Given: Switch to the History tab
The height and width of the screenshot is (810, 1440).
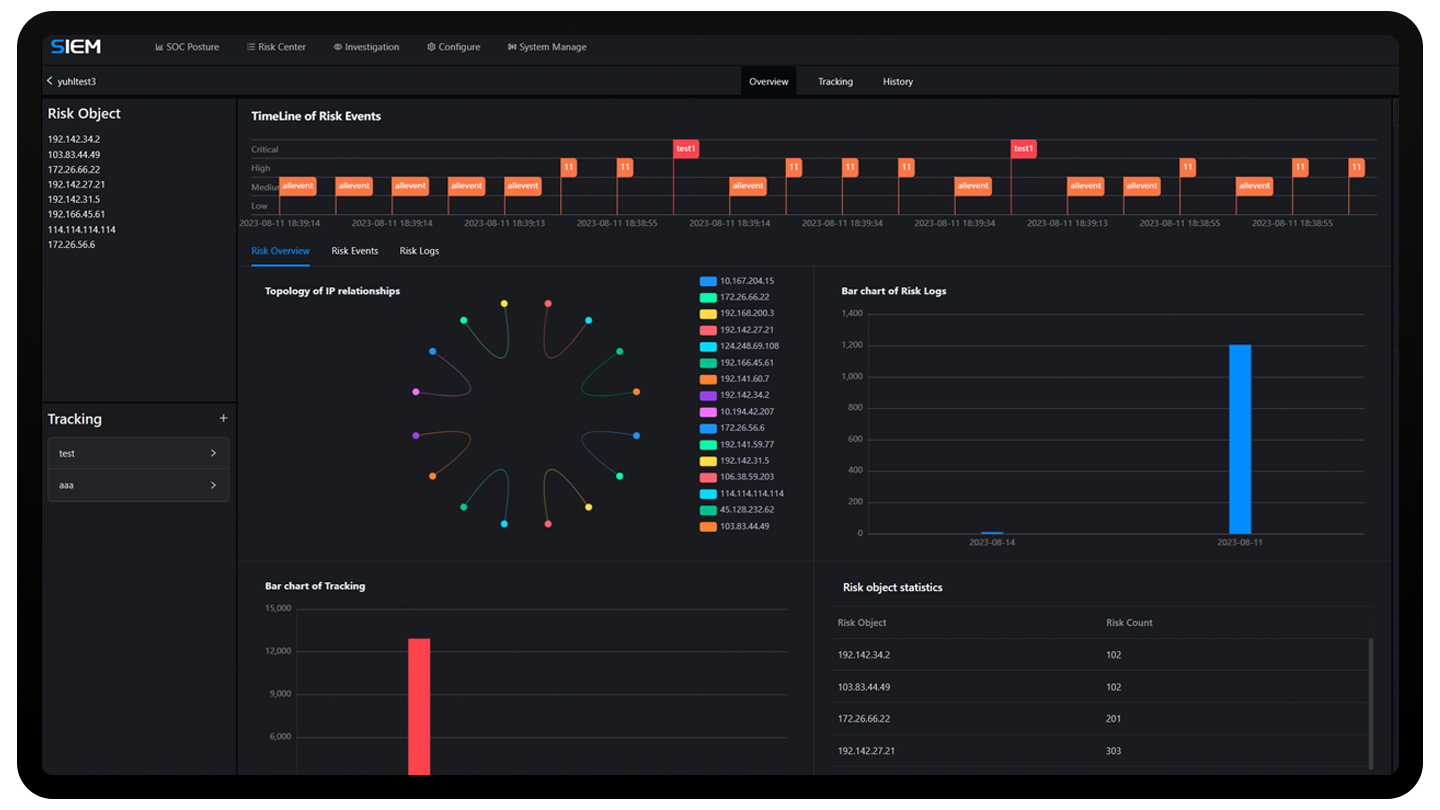Looking at the screenshot, I should 897,82.
